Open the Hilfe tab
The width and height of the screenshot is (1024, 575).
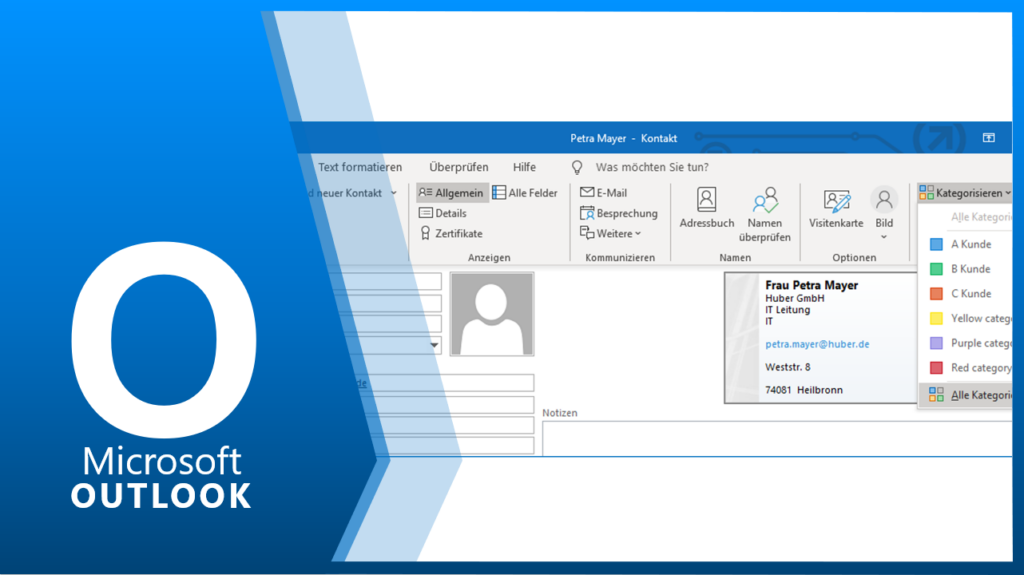pyautogui.click(x=524, y=167)
